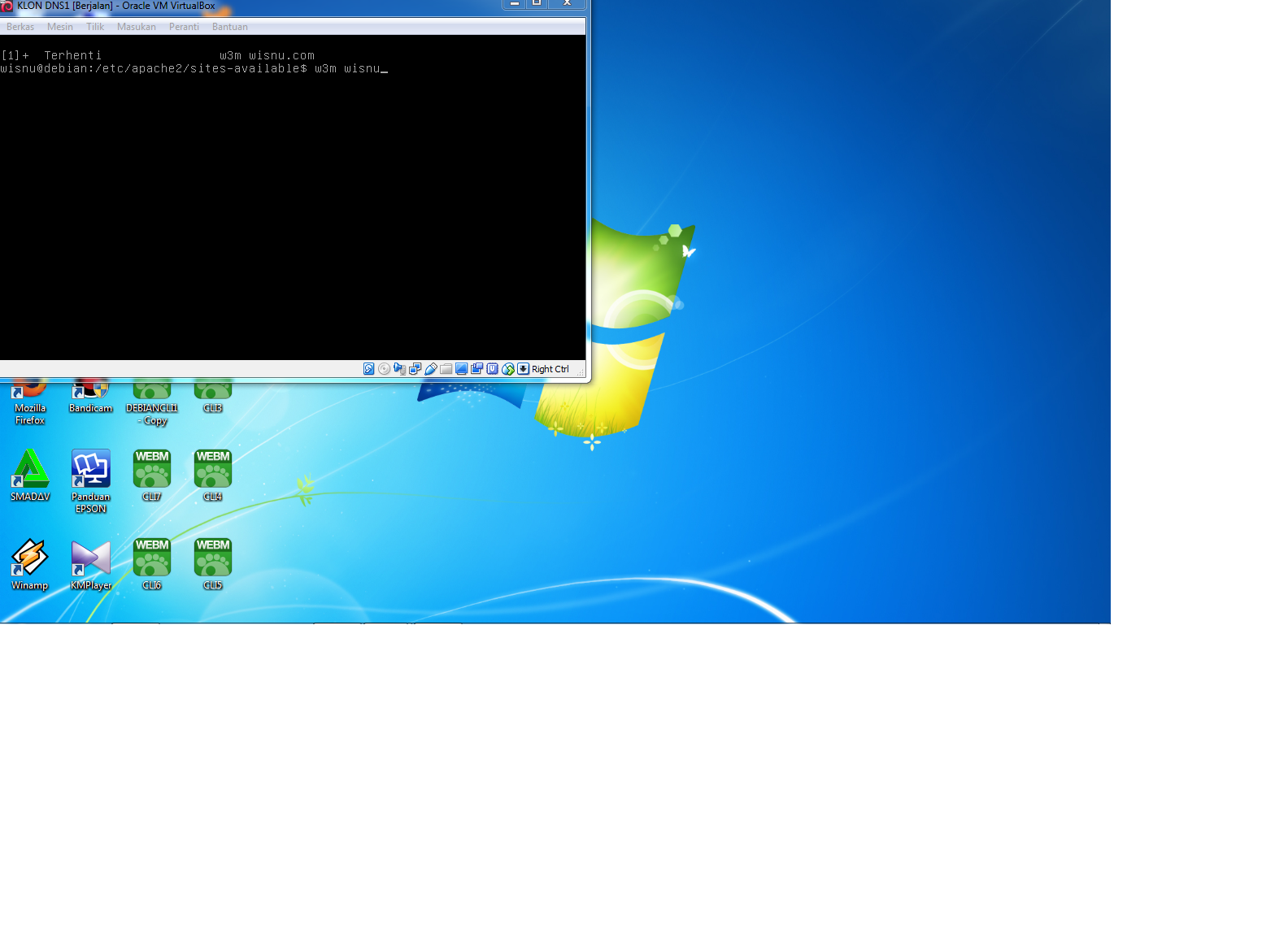Select the Bandicam desktop shortcut
This screenshot has width=1288, height=925.
coord(91,397)
